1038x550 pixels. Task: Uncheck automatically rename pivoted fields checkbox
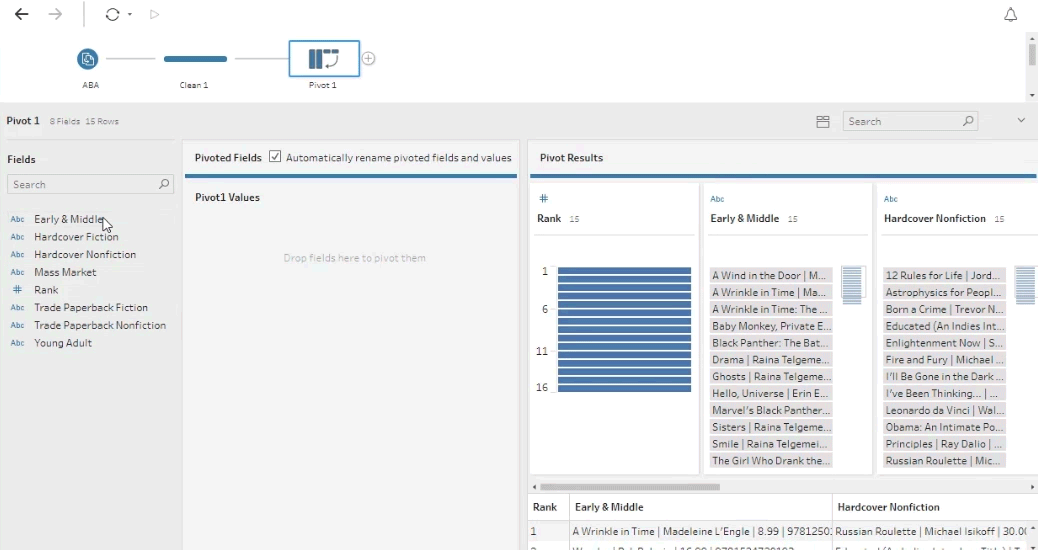coord(275,157)
